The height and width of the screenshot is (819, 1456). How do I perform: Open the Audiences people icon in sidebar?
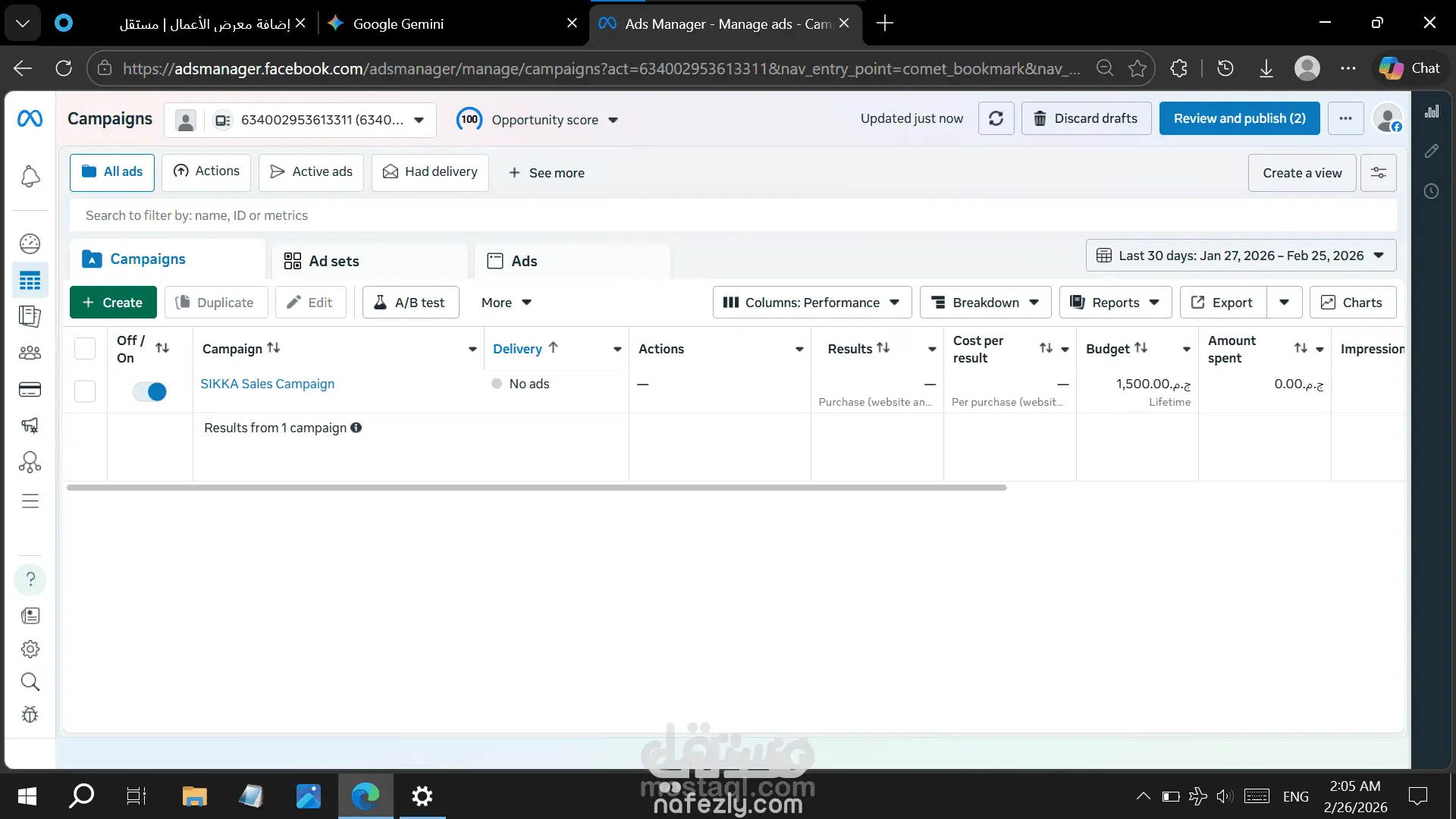(x=30, y=353)
